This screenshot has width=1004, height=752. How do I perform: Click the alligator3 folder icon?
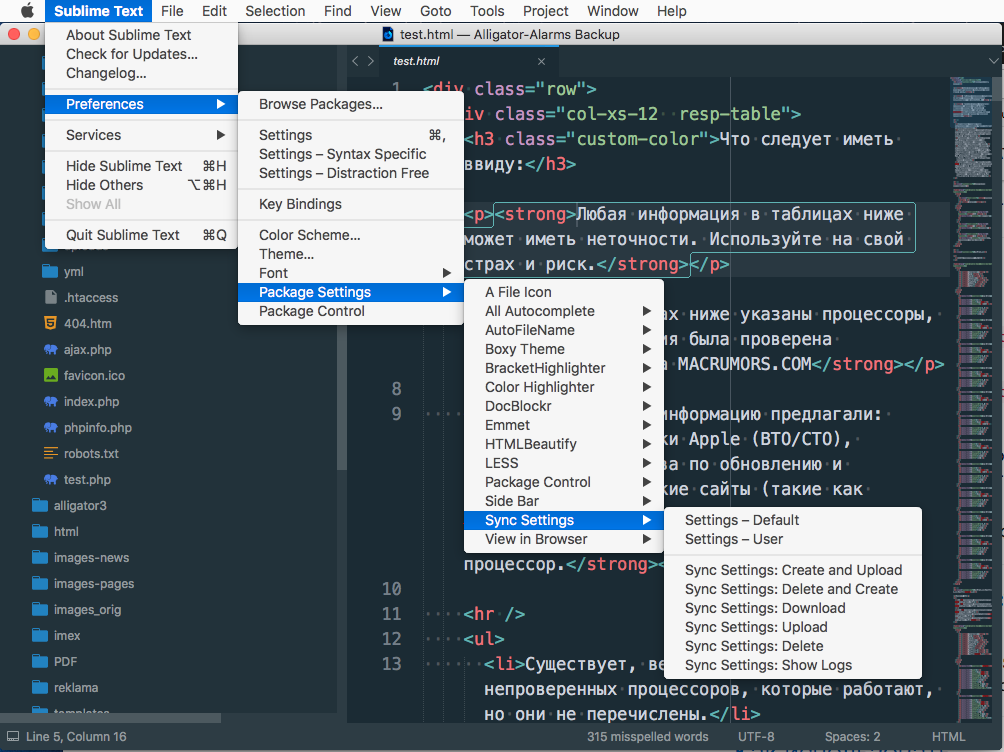click(x=40, y=505)
